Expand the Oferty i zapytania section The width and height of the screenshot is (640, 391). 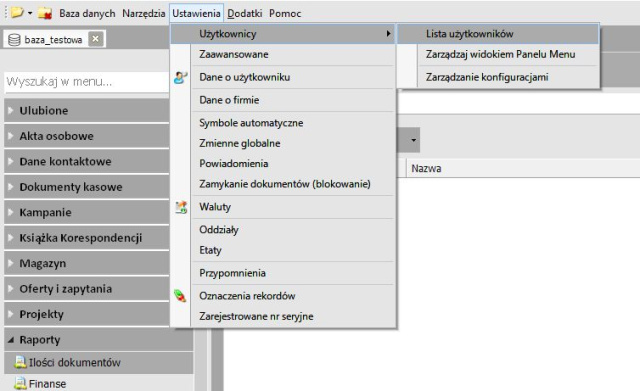tap(86, 289)
